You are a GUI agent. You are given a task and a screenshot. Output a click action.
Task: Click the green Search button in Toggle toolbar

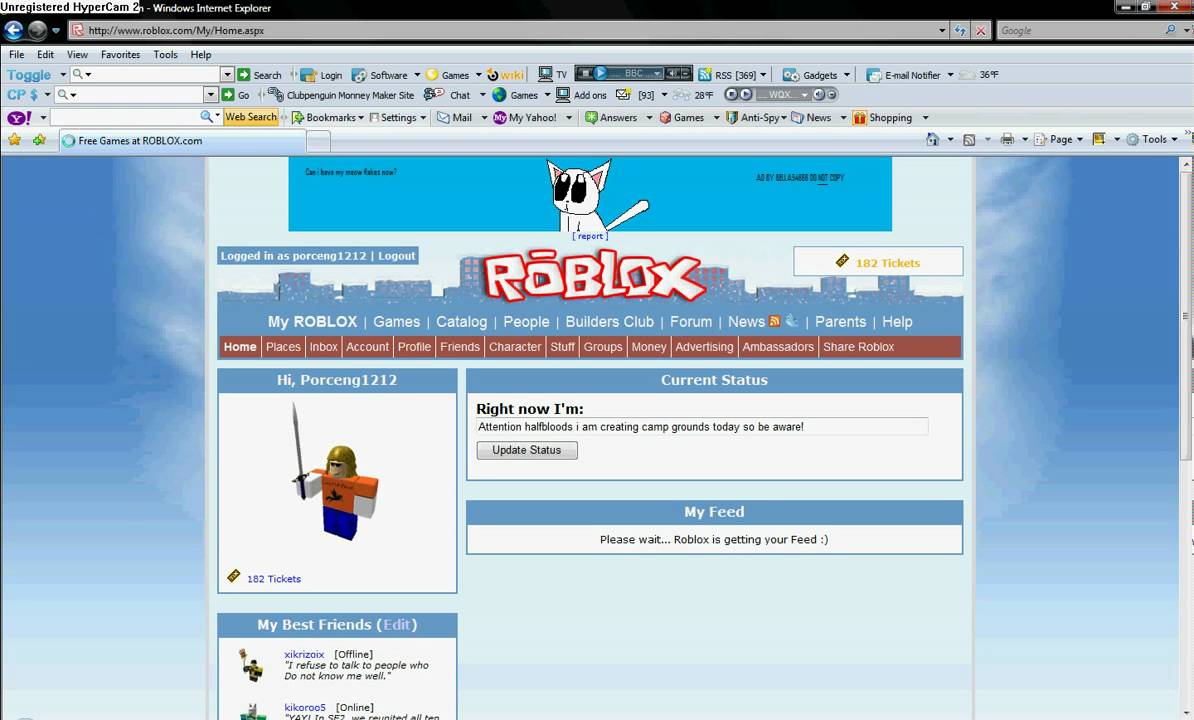click(x=260, y=75)
